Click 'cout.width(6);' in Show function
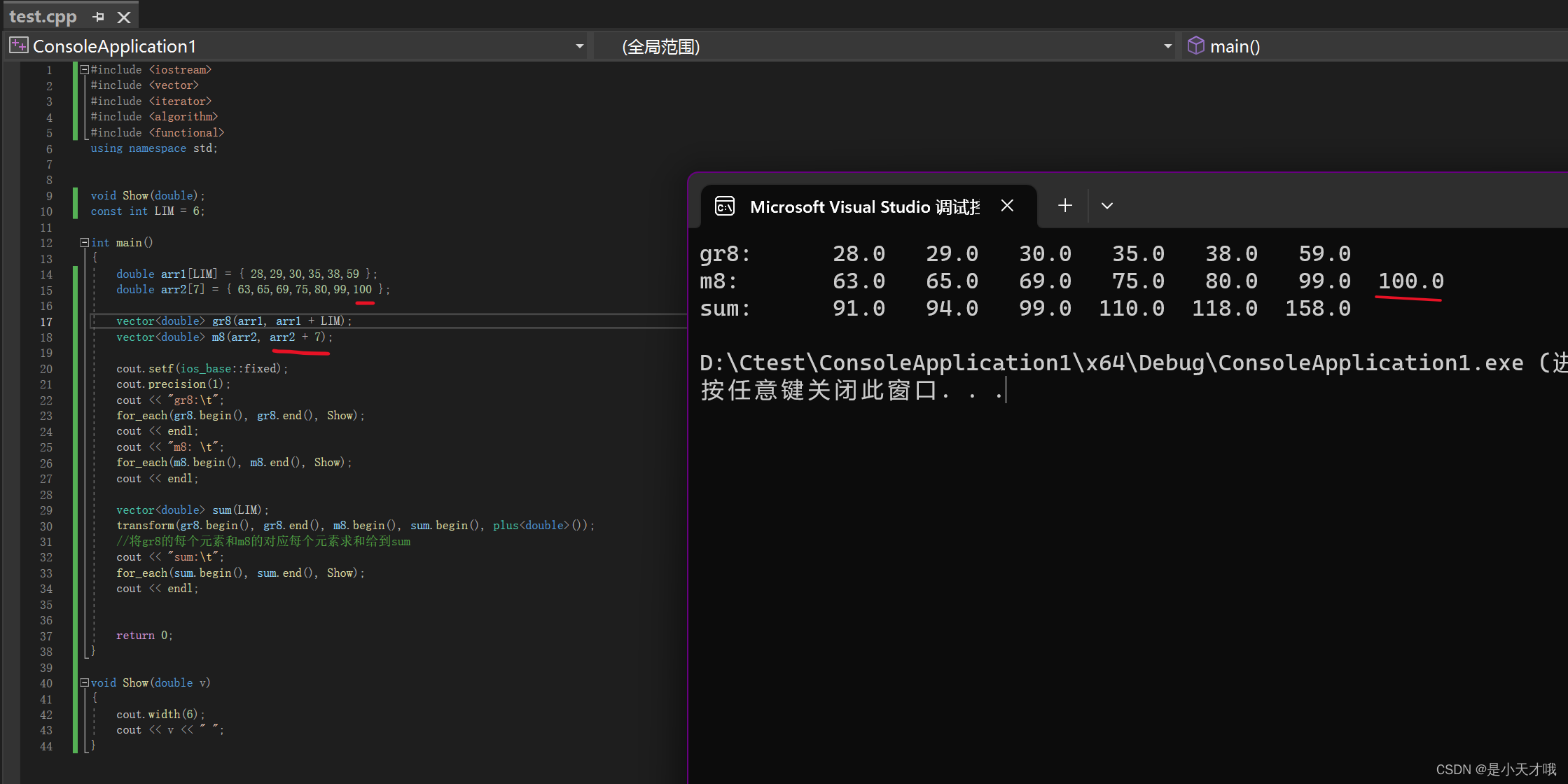The width and height of the screenshot is (1568, 784). click(x=160, y=715)
